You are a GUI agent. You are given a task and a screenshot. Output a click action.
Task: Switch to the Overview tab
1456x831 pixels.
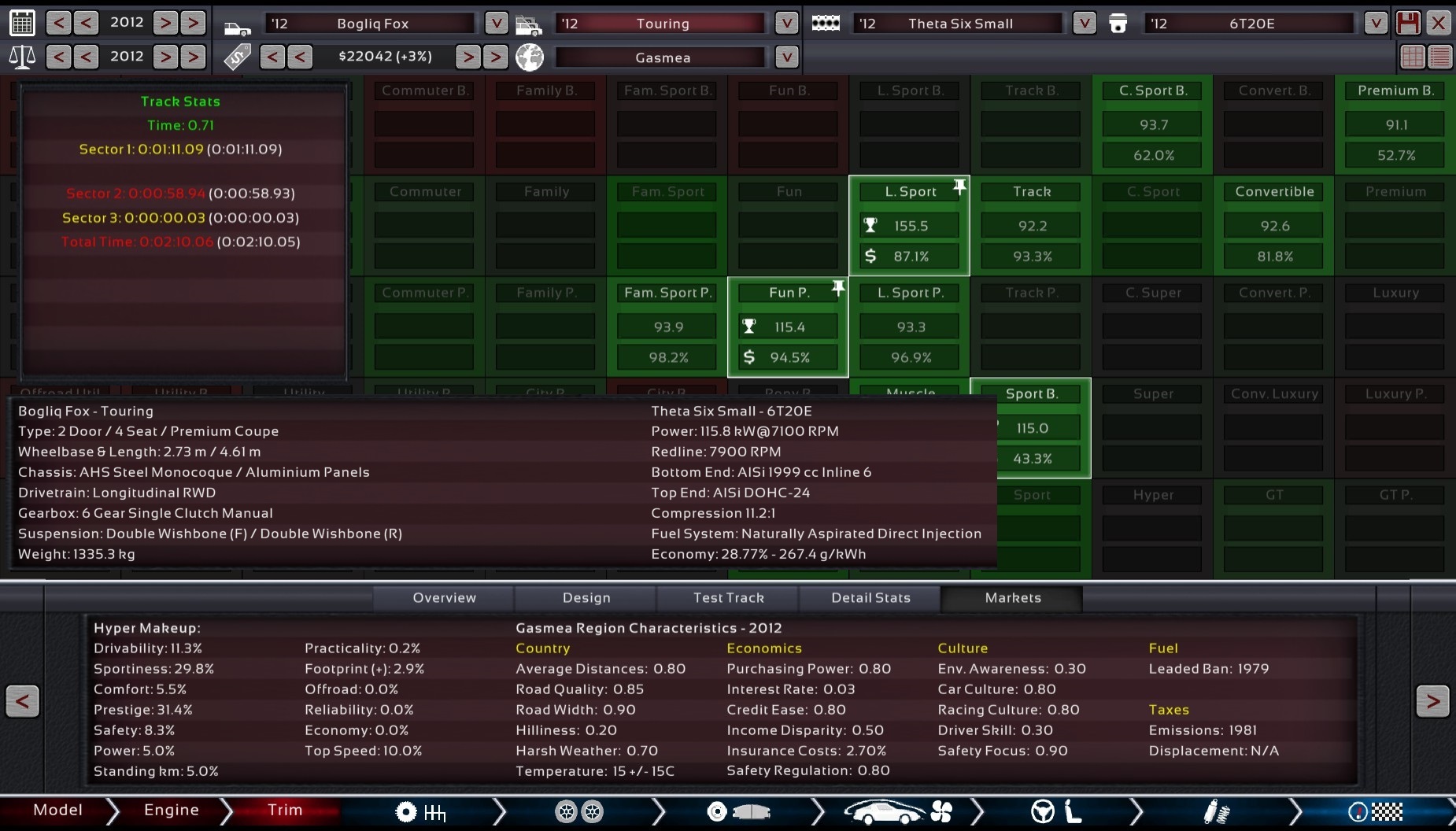445,598
